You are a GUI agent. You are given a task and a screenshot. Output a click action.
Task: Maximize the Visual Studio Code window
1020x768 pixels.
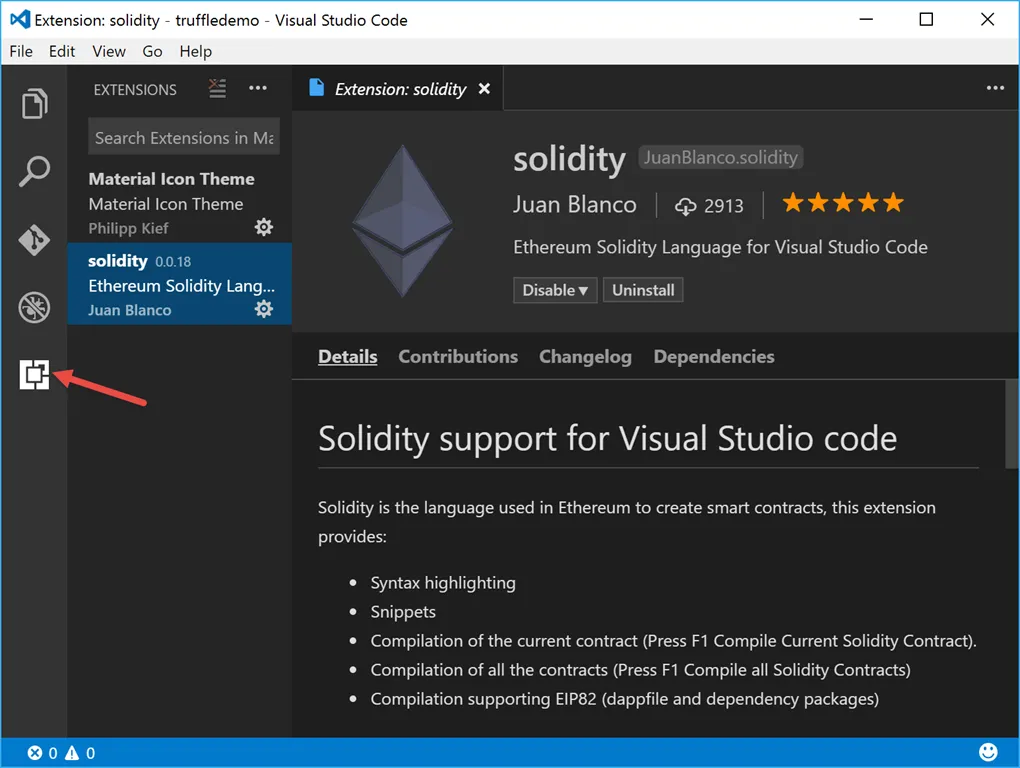926,20
